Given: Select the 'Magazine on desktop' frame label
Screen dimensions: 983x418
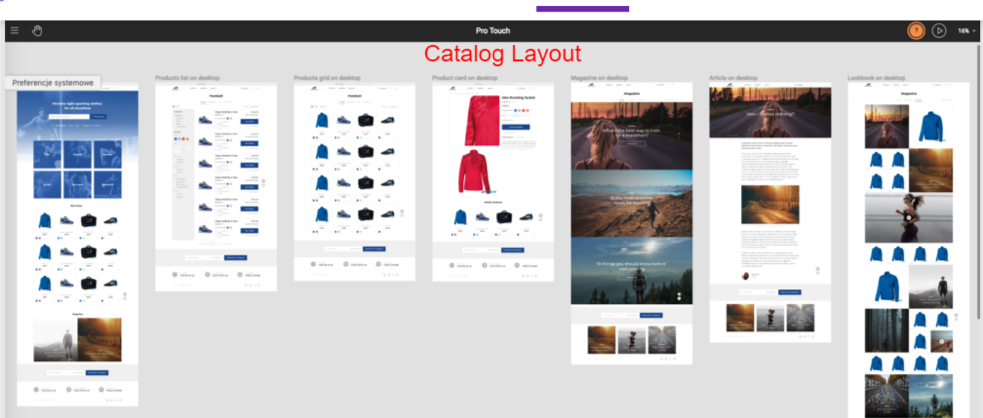Looking at the screenshot, I should 599,78.
